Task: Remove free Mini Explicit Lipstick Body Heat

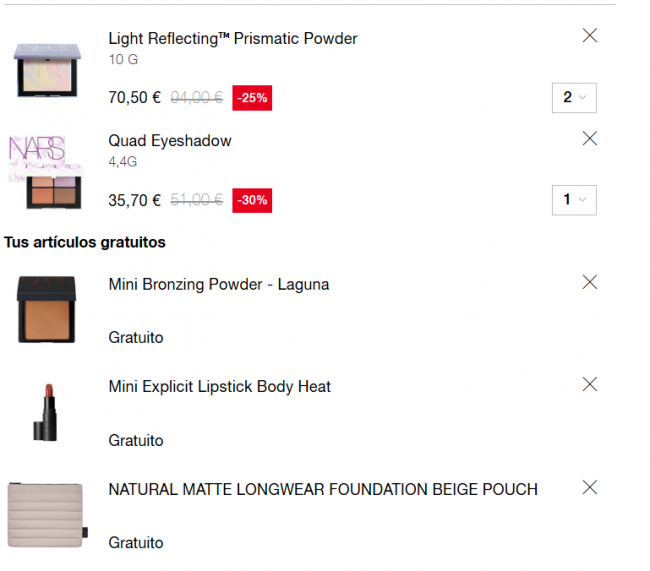Action: click(x=589, y=384)
